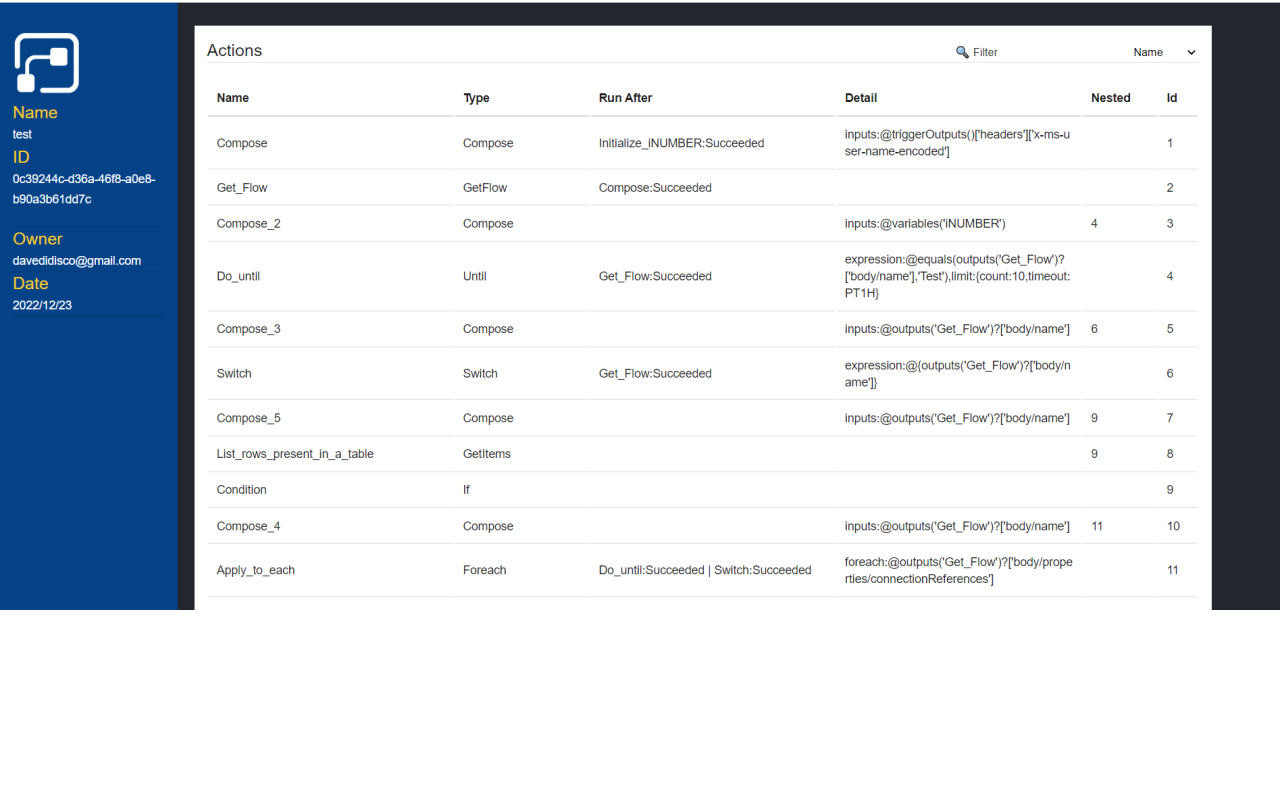Click the Power Automate flow logo icon
Screen dimensions: 1280x800
coord(47,63)
